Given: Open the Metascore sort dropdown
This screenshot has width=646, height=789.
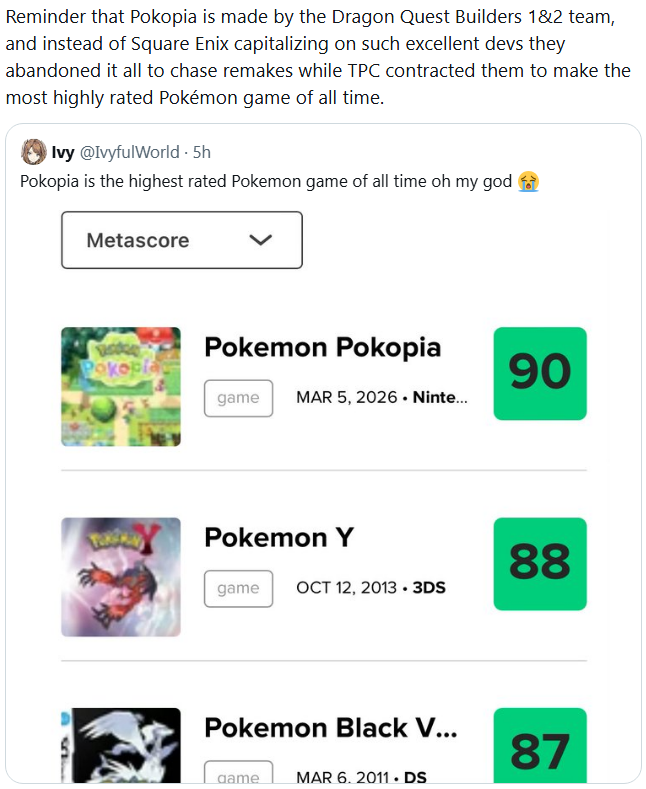Looking at the screenshot, I should point(181,240).
